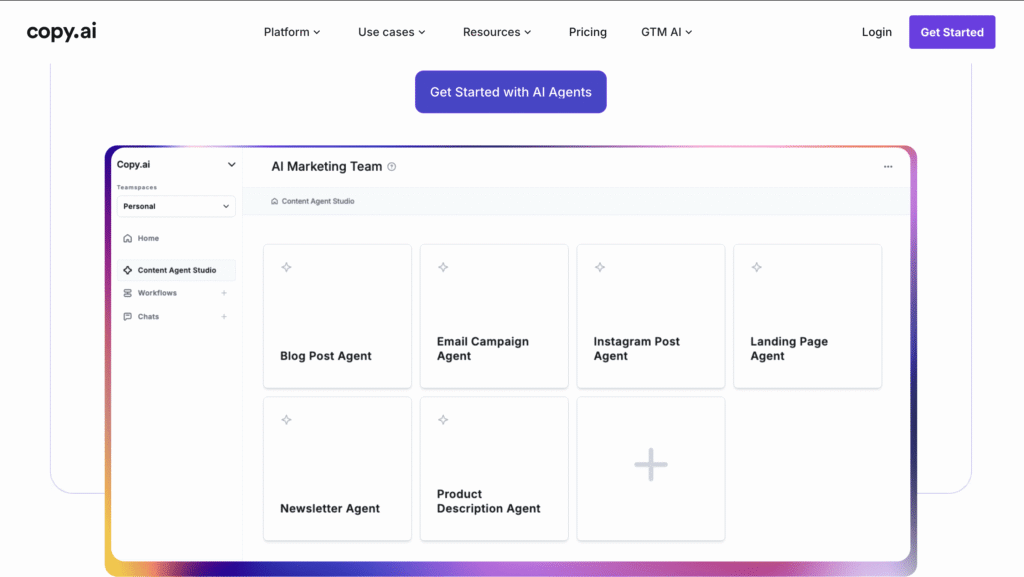The image size is (1024, 577).
Task: Click Get Started with AI Agents button
Action: pos(510,92)
